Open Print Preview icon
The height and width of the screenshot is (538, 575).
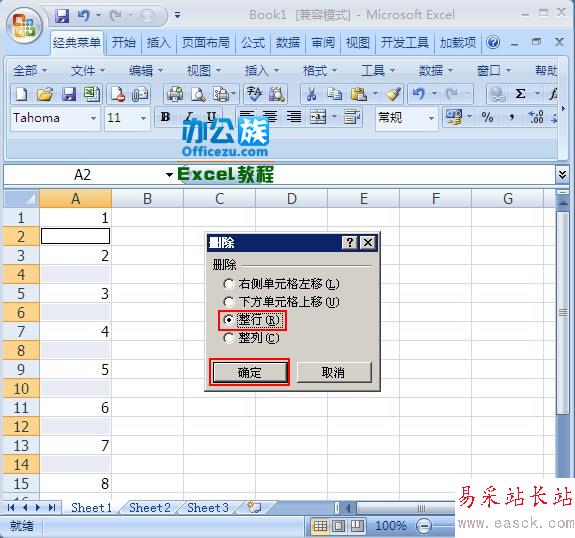[198, 94]
